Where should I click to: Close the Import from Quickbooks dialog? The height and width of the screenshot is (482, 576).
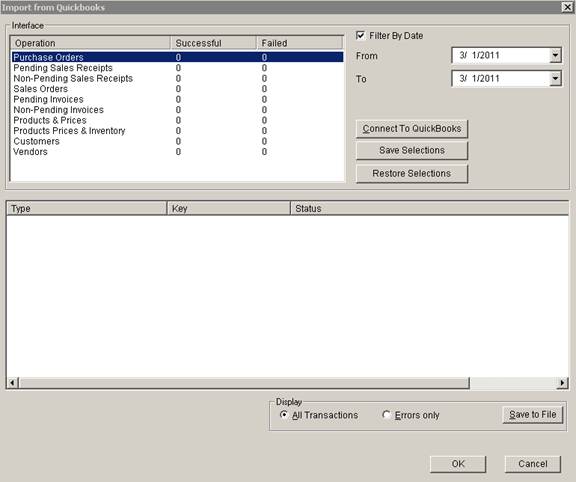pyautogui.click(x=567, y=7)
